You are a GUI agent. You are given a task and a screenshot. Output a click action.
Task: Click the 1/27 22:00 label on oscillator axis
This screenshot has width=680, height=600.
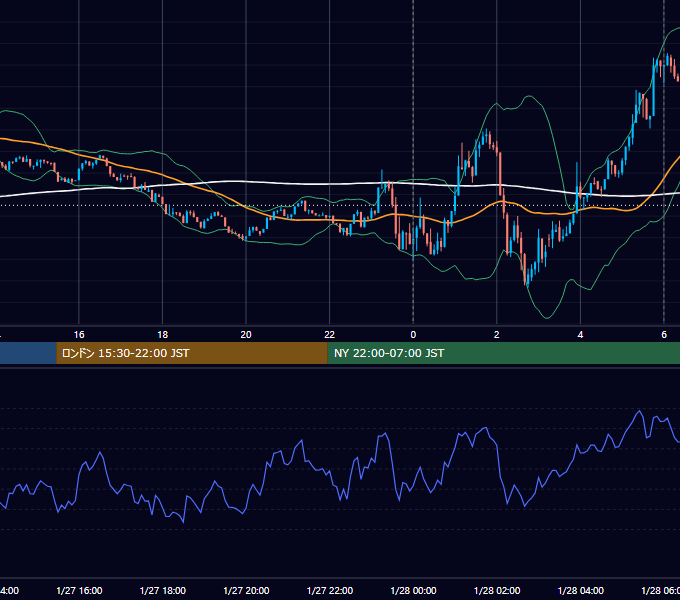coord(330,590)
